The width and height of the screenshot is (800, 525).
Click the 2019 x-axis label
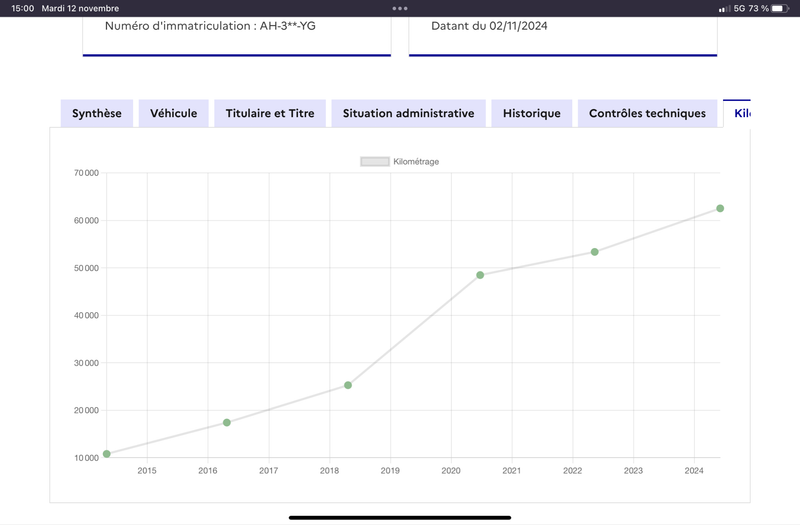[x=390, y=470]
